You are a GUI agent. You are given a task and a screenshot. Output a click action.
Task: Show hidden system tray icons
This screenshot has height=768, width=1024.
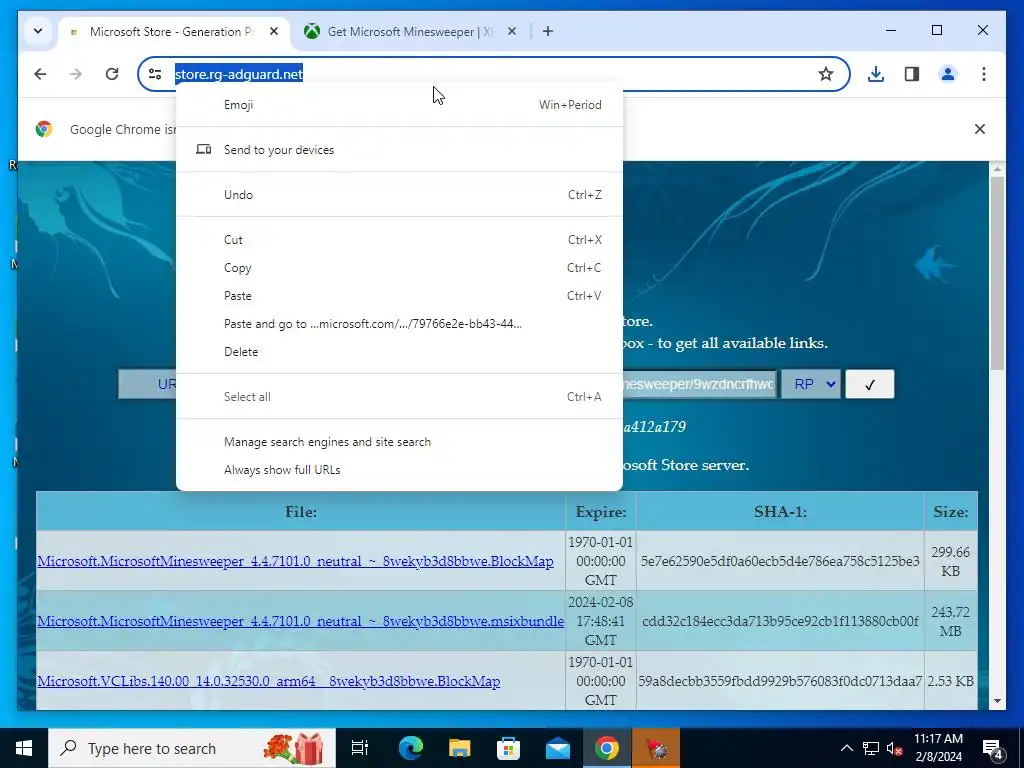846,748
